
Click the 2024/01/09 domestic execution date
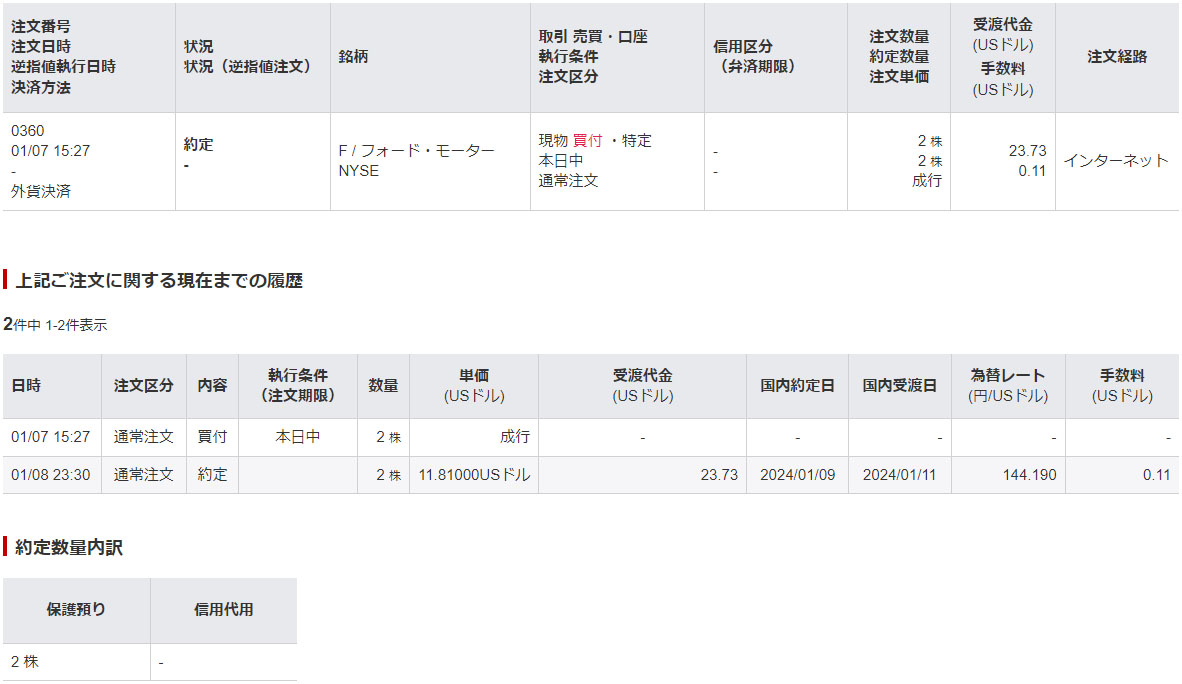(x=797, y=475)
